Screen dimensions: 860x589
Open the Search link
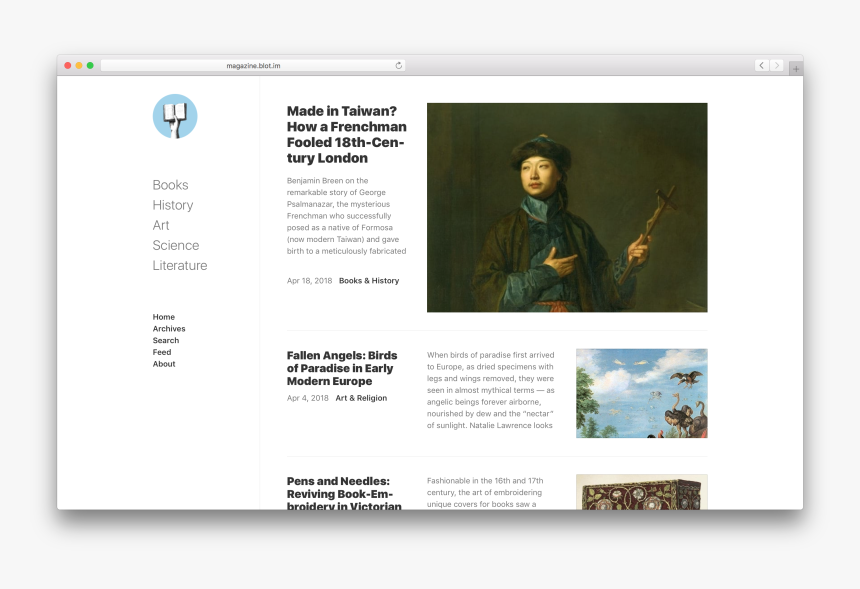pyautogui.click(x=166, y=341)
